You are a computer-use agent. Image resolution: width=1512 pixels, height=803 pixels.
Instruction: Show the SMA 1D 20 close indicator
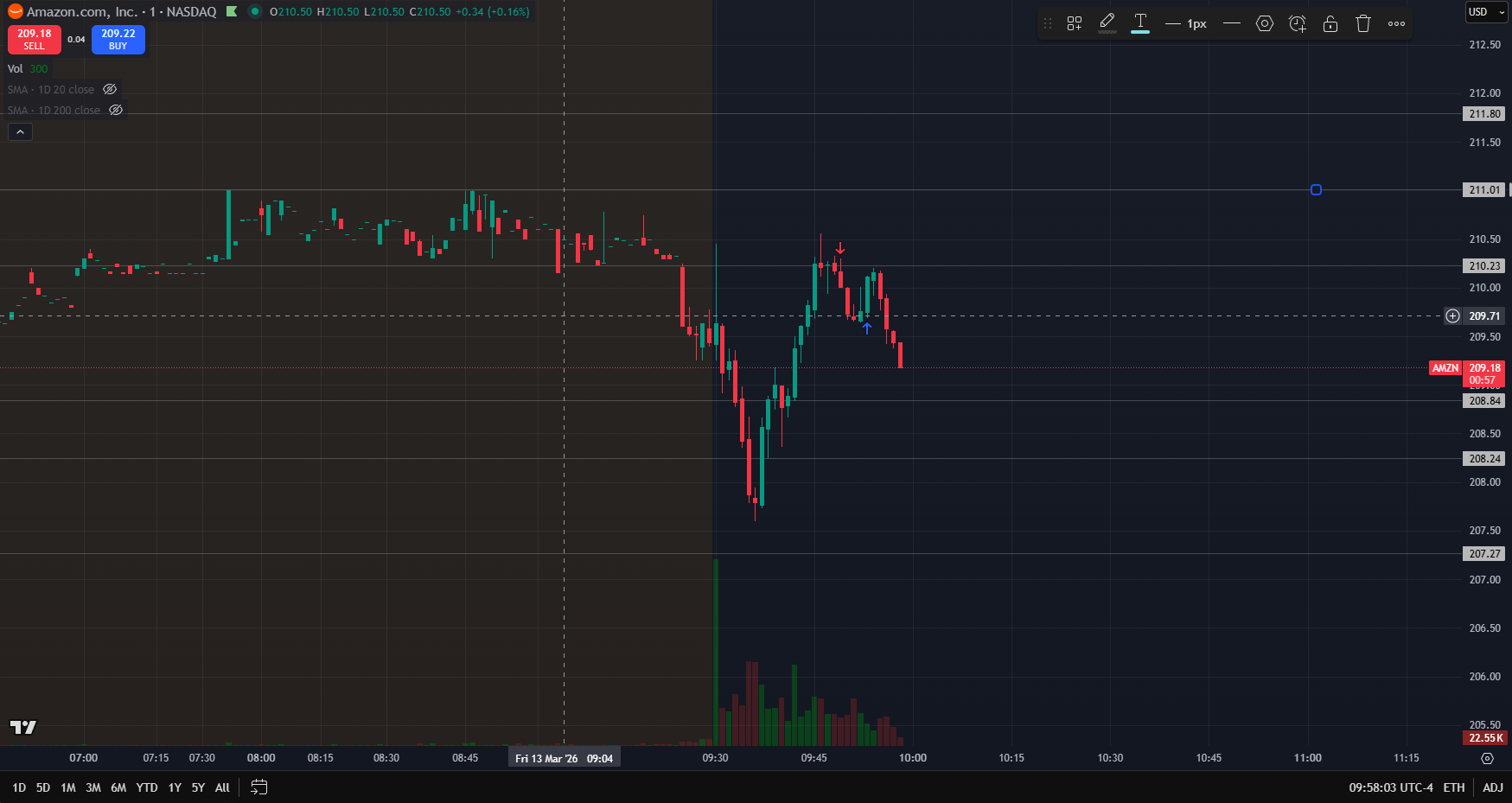point(110,90)
